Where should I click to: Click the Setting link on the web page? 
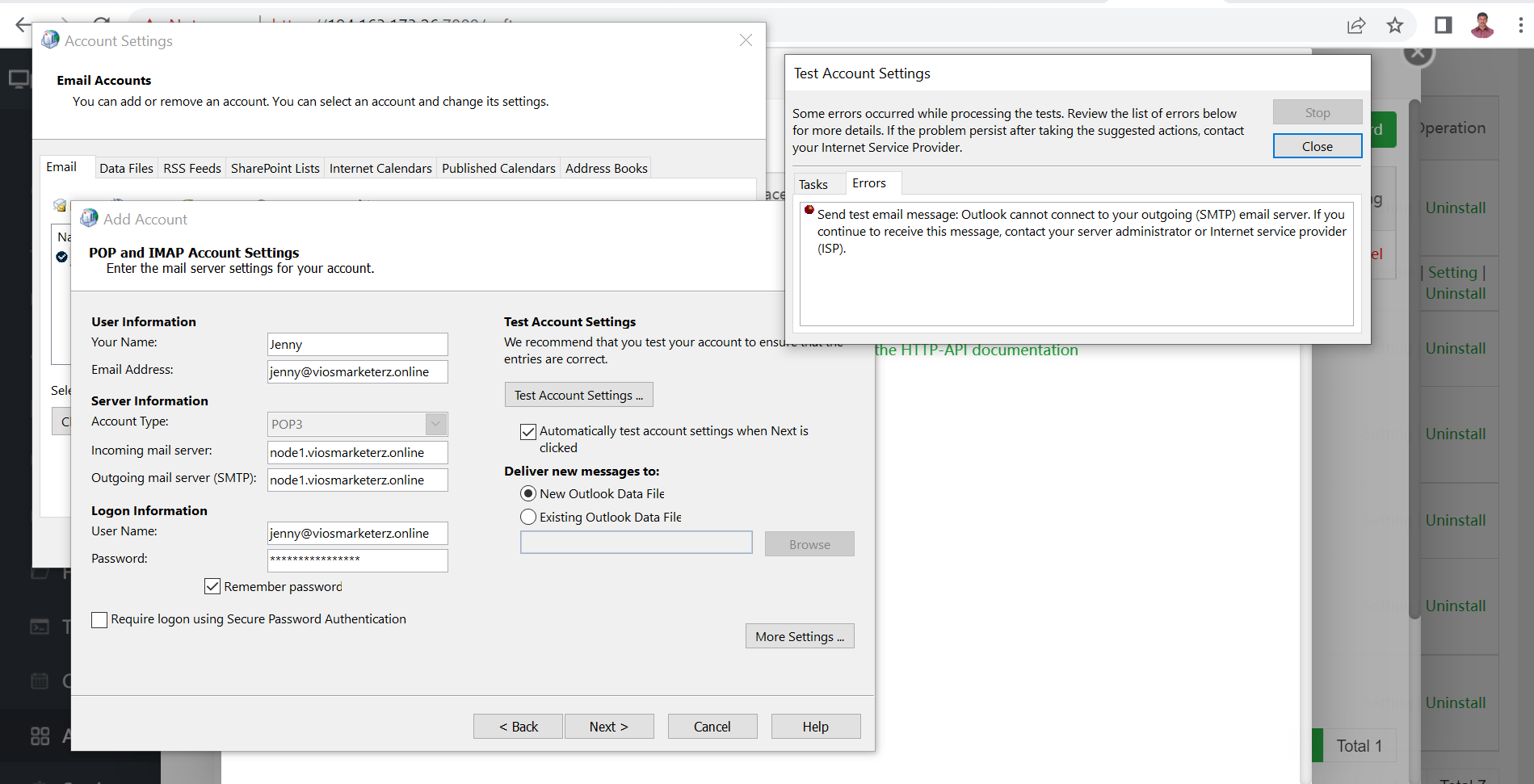tap(1452, 273)
